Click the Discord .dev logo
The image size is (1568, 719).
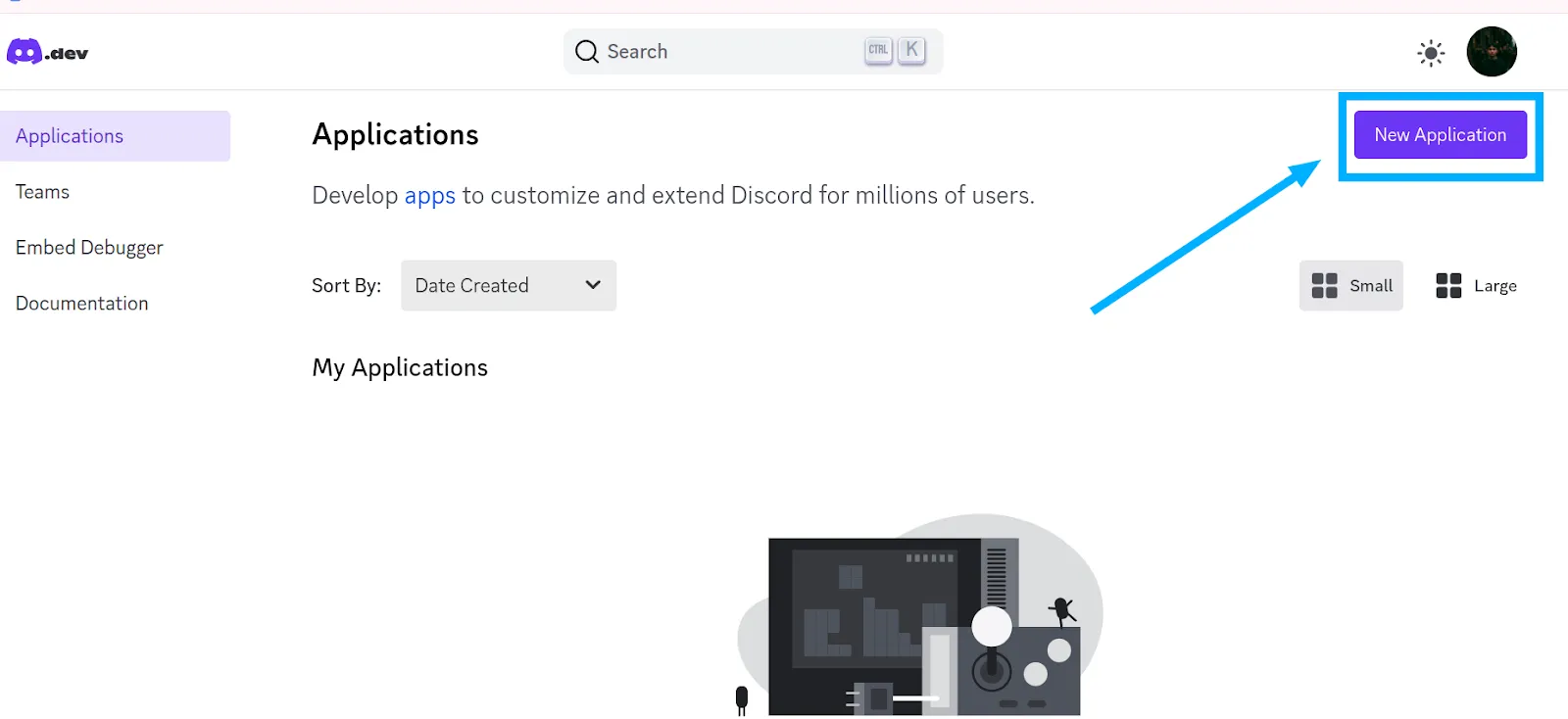[47, 52]
